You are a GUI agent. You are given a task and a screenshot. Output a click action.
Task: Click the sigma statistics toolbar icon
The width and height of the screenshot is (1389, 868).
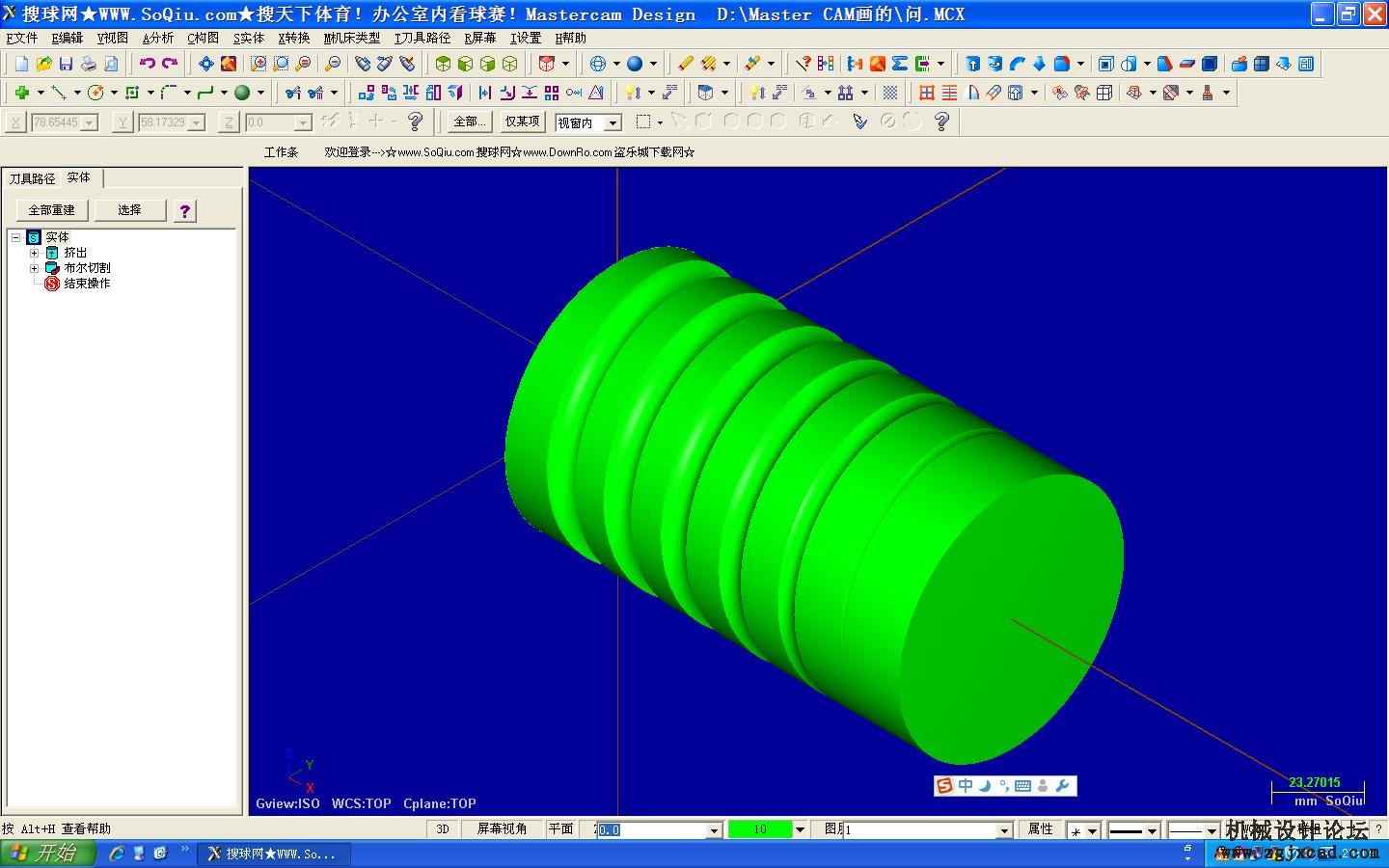click(899, 64)
